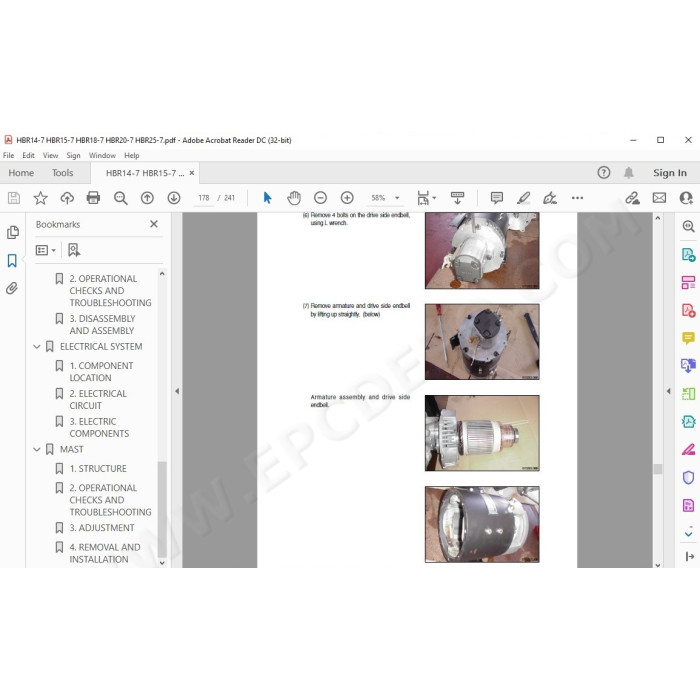Open bookmark 3. ELECTRIC COMPONENTS
The height and width of the screenshot is (700, 700).
(99, 428)
